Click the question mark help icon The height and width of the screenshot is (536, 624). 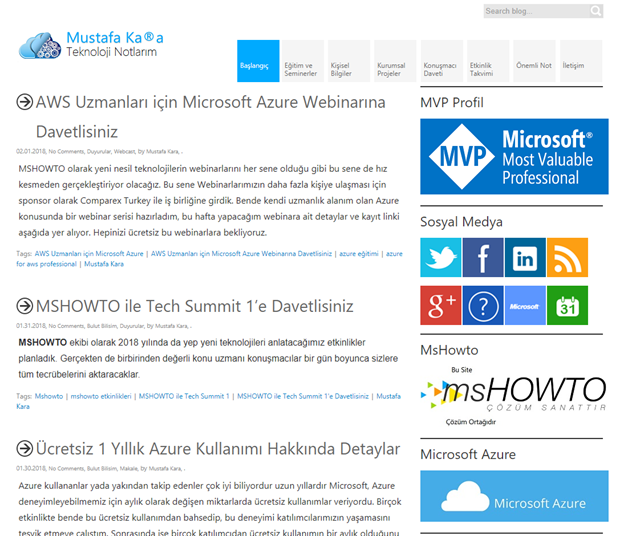483,305
